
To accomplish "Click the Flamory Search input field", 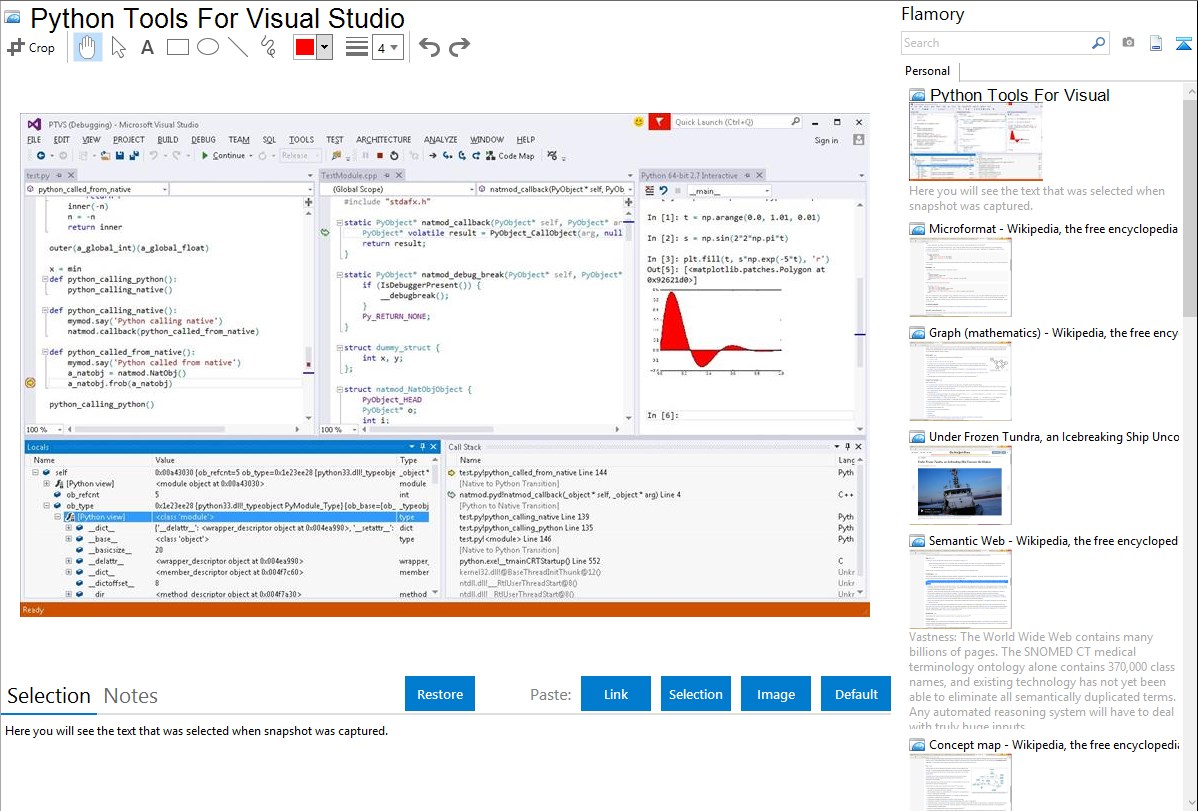I will 996,43.
